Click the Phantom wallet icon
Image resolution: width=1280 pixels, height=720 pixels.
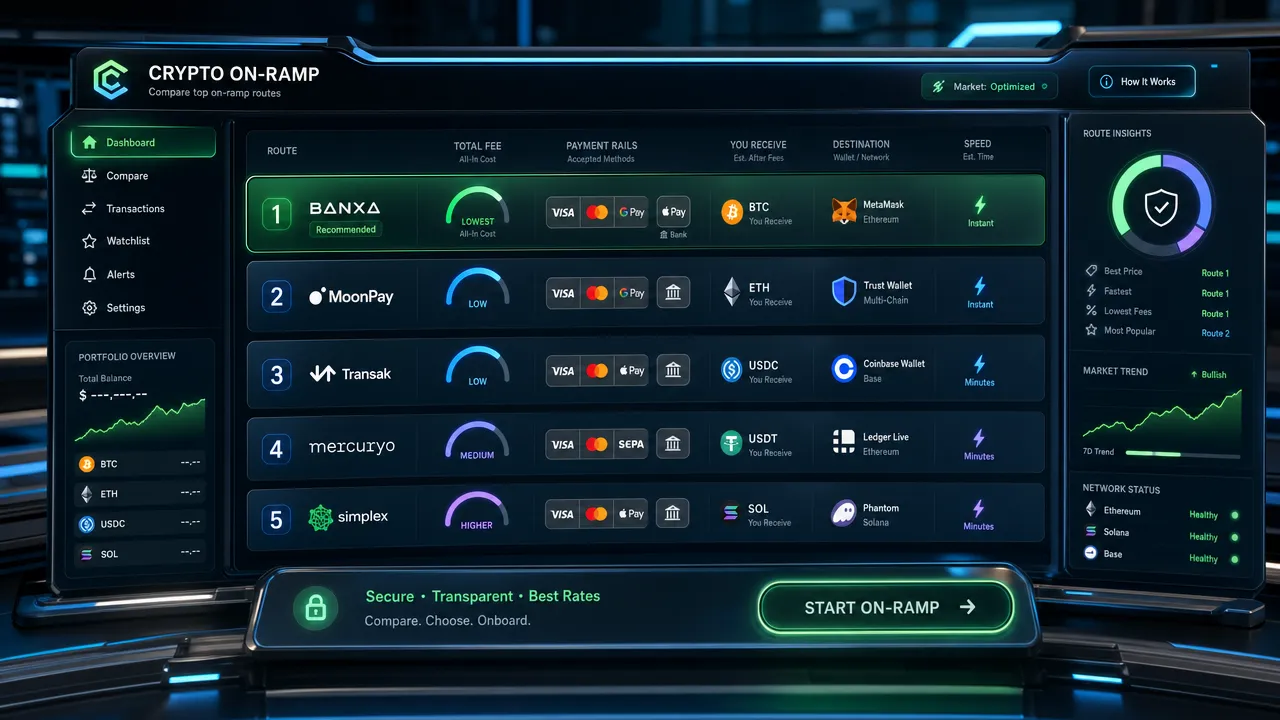(844, 514)
